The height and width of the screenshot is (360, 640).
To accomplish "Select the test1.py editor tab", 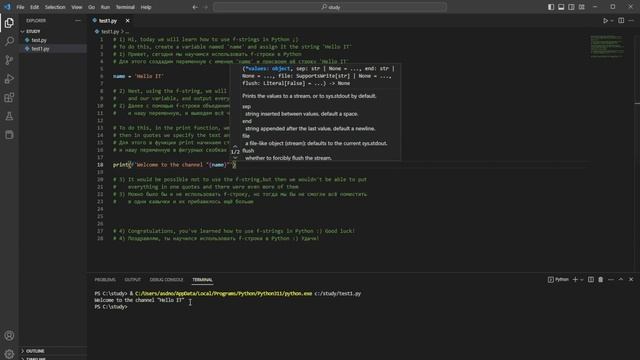I will pyautogui.click(x=108, y=20).
